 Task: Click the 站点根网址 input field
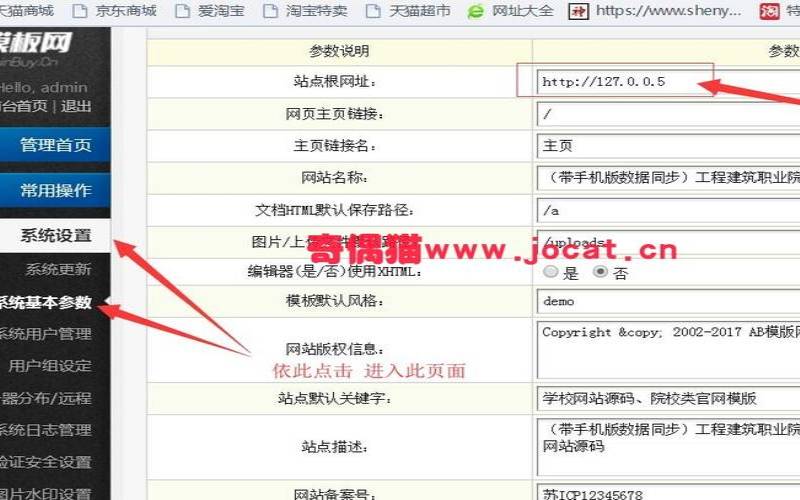coord(668,82)
